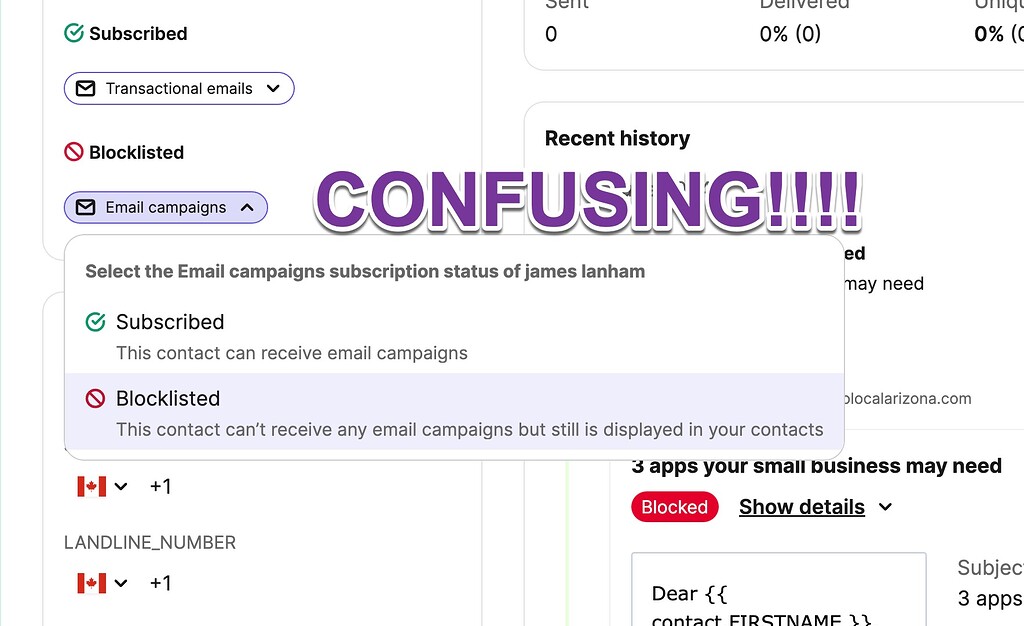Click the Show details link
The width and height of the screenshot is (1024, 626).
(800, 507)
